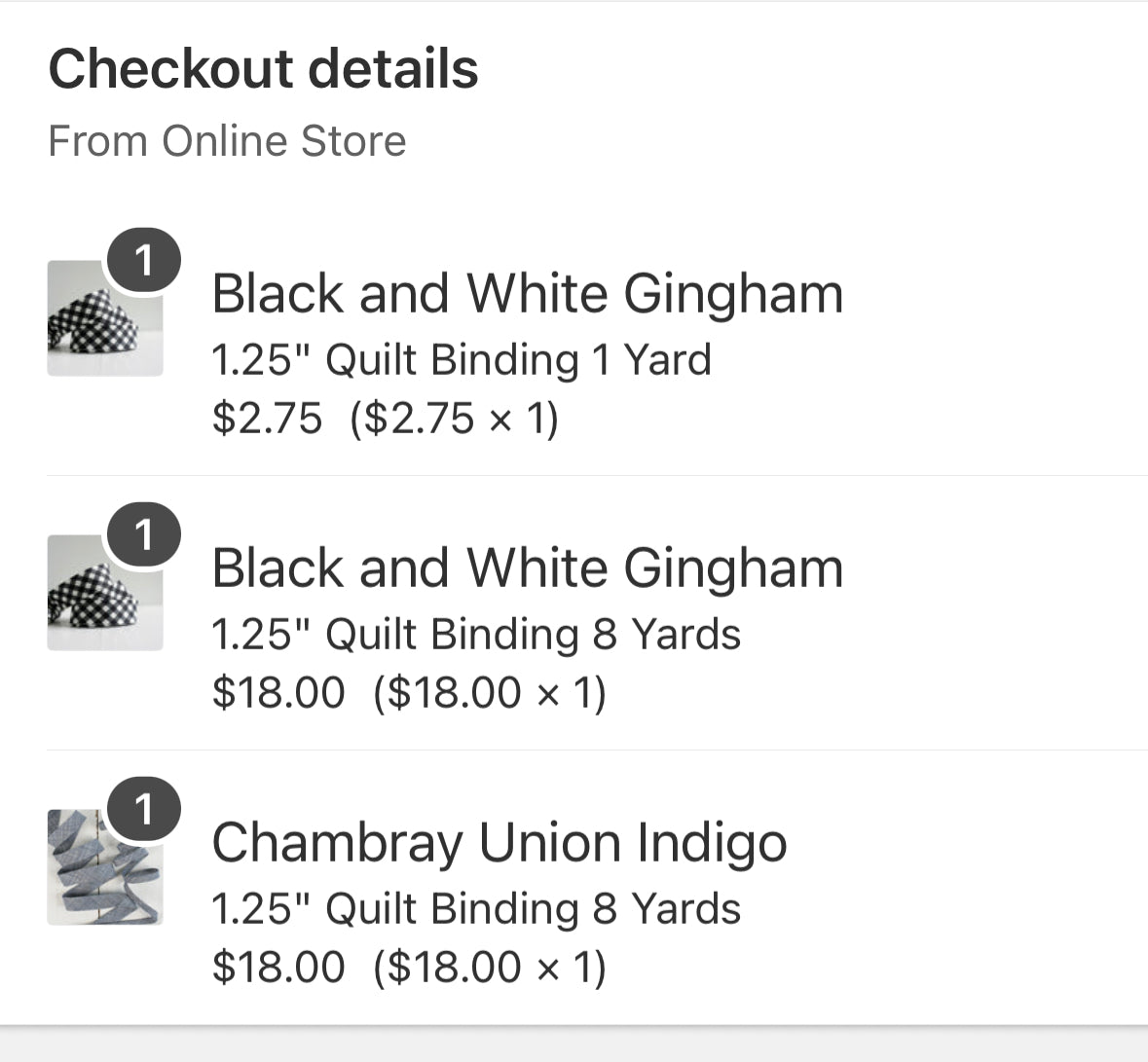1148x1062 pixels.
Task: Open the first Black and White Gingham thumbnail
Action: (x=105, y=318)
